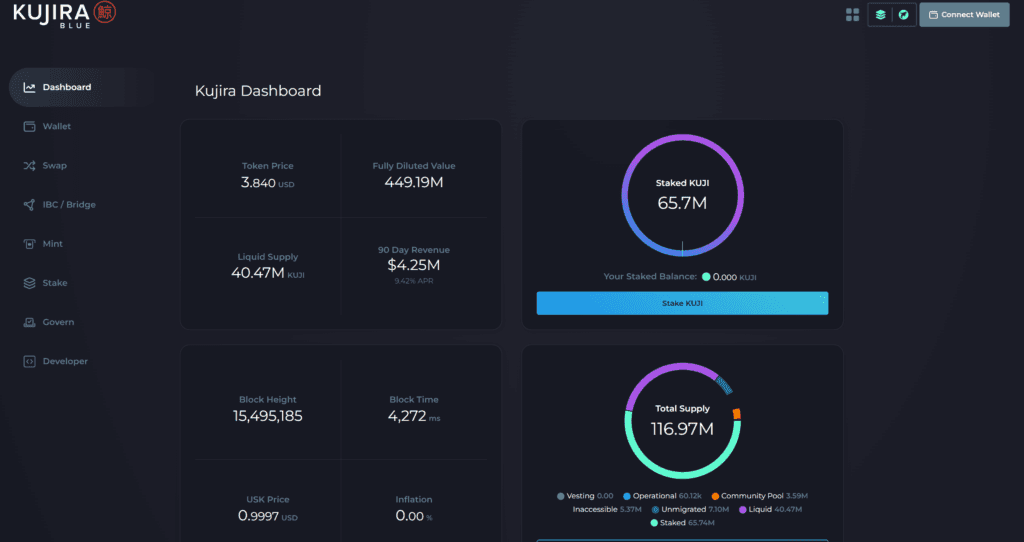Click the green stacked layers icon
Viewport: 1024px width, 542px height.
pos(880,14)
